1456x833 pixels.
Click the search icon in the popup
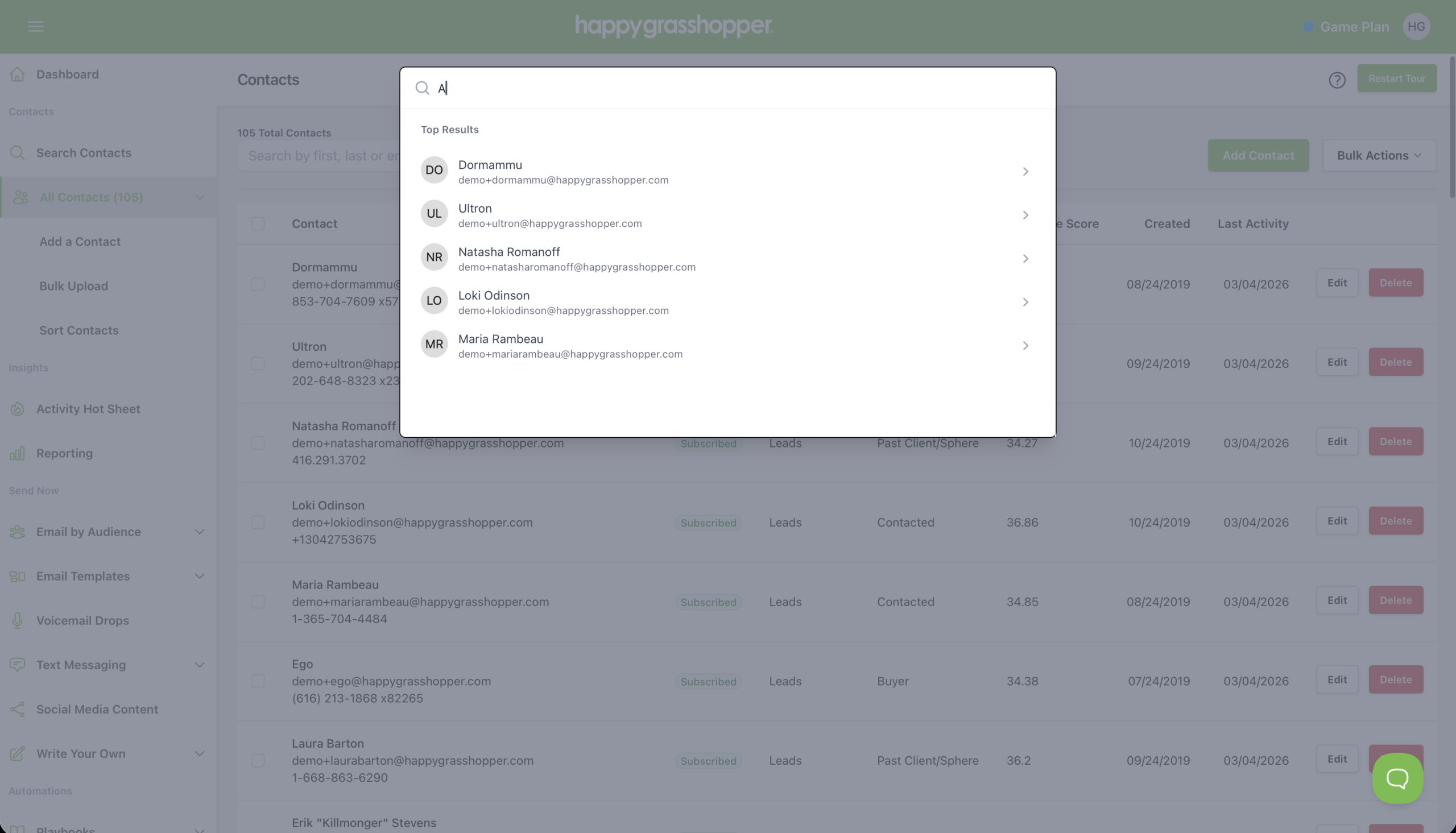(x=422, y=88)
